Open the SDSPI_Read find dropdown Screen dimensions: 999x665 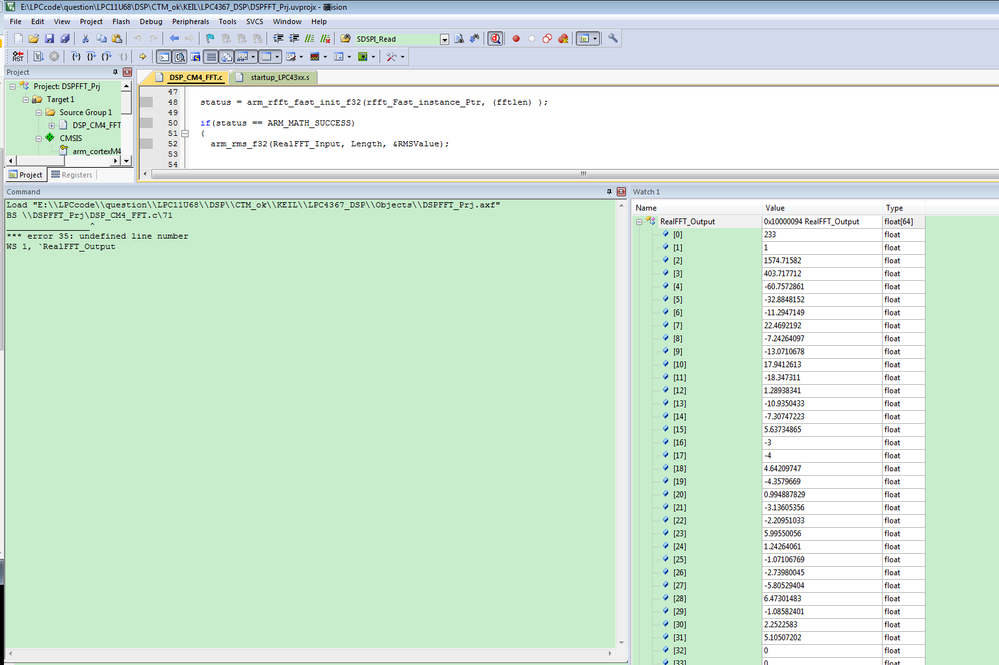(x=444, y=39)
